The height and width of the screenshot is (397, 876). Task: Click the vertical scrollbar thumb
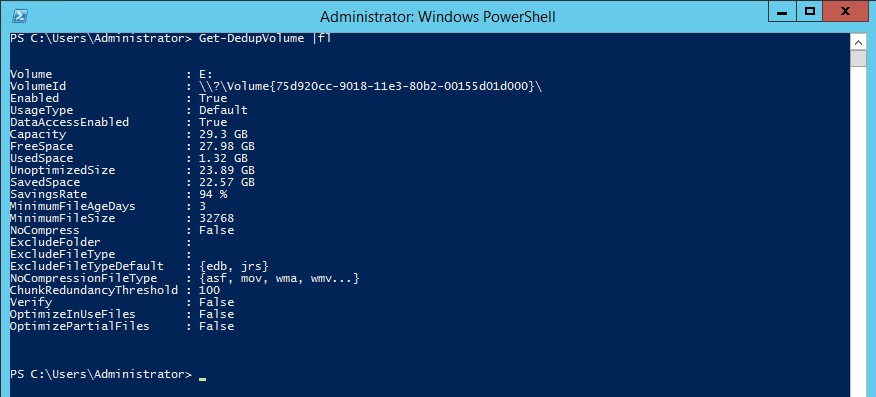[x=856, y=58]
